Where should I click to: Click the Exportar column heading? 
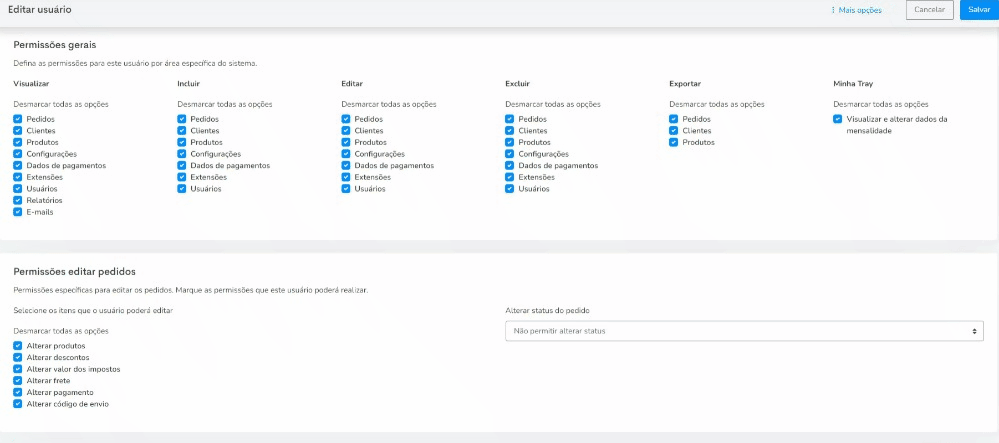click(686, 84)
